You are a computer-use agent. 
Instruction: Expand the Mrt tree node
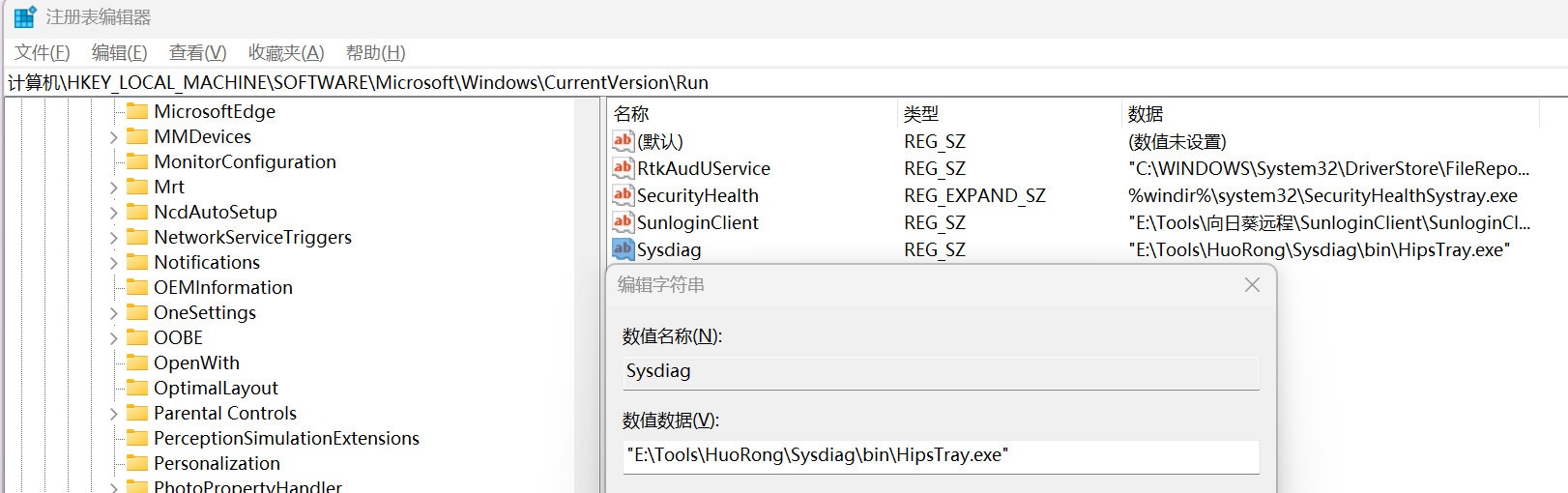click(x=113, y=188)
